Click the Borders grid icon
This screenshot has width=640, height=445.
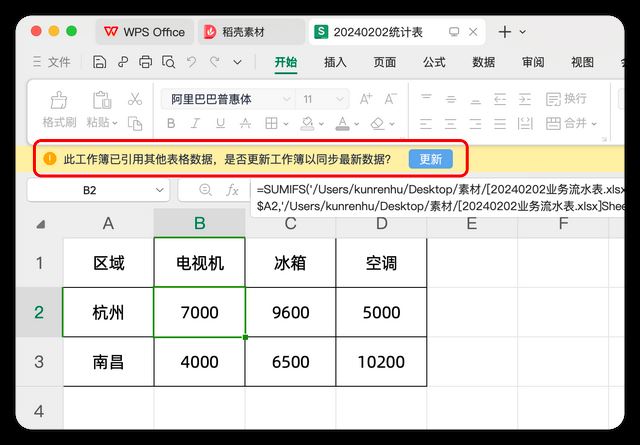pos(271,123)
